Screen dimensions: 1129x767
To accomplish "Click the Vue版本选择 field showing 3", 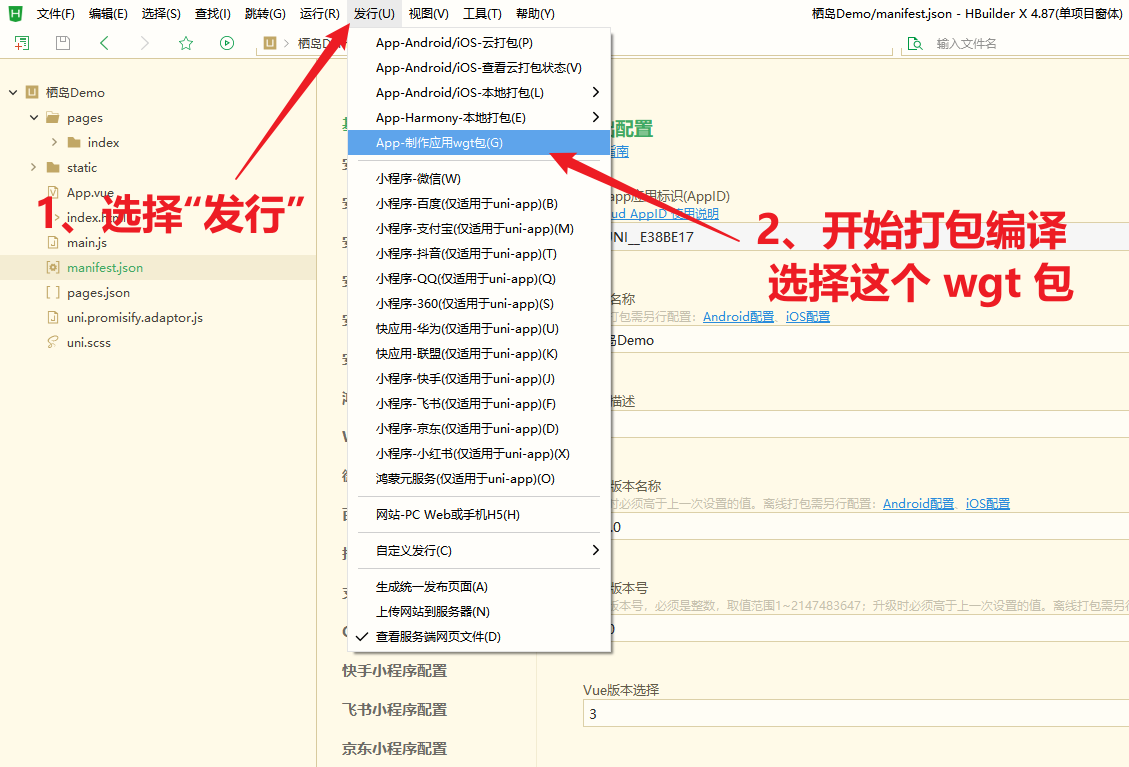I will pos(855,714).
